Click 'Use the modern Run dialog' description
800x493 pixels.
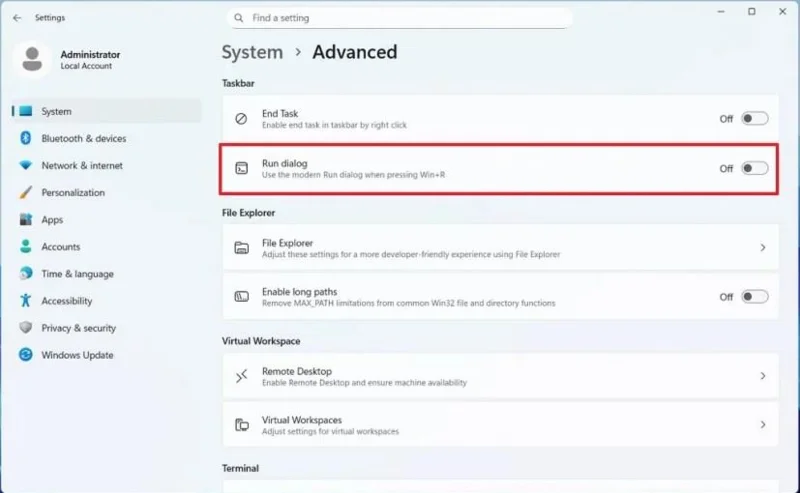pyautogui.click(x=354, y=175)
